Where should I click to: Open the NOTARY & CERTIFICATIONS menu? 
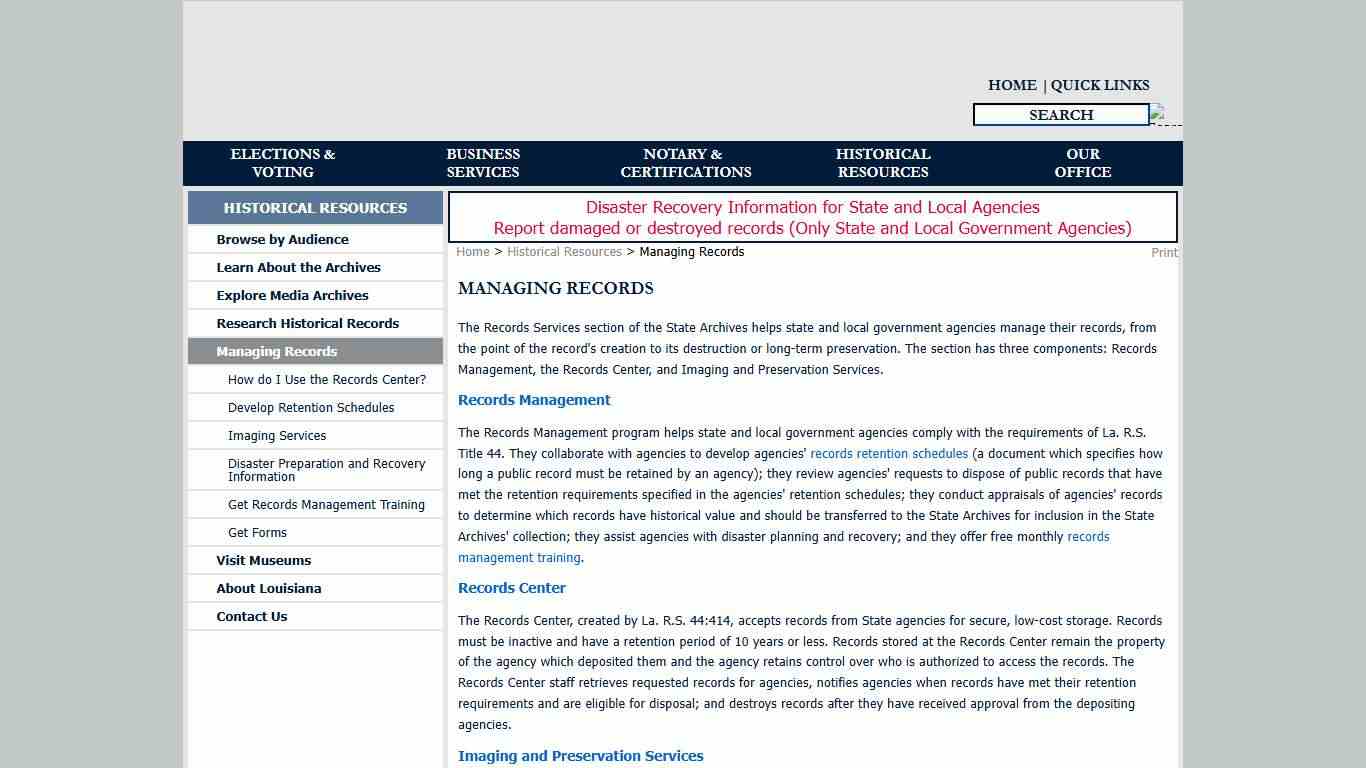pyautogui.click(x=684, y=163)
